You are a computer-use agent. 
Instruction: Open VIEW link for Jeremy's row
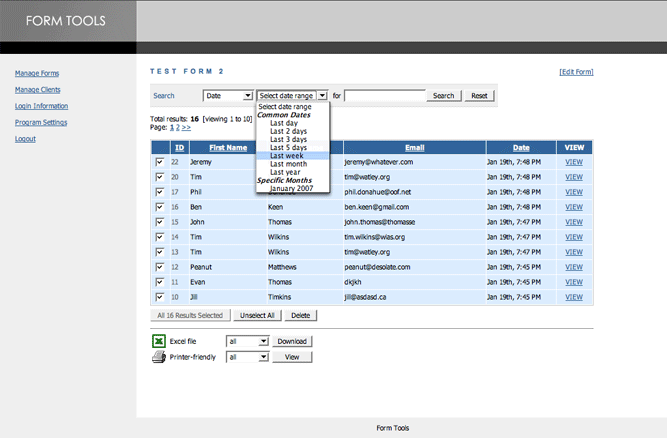(574, 162)
